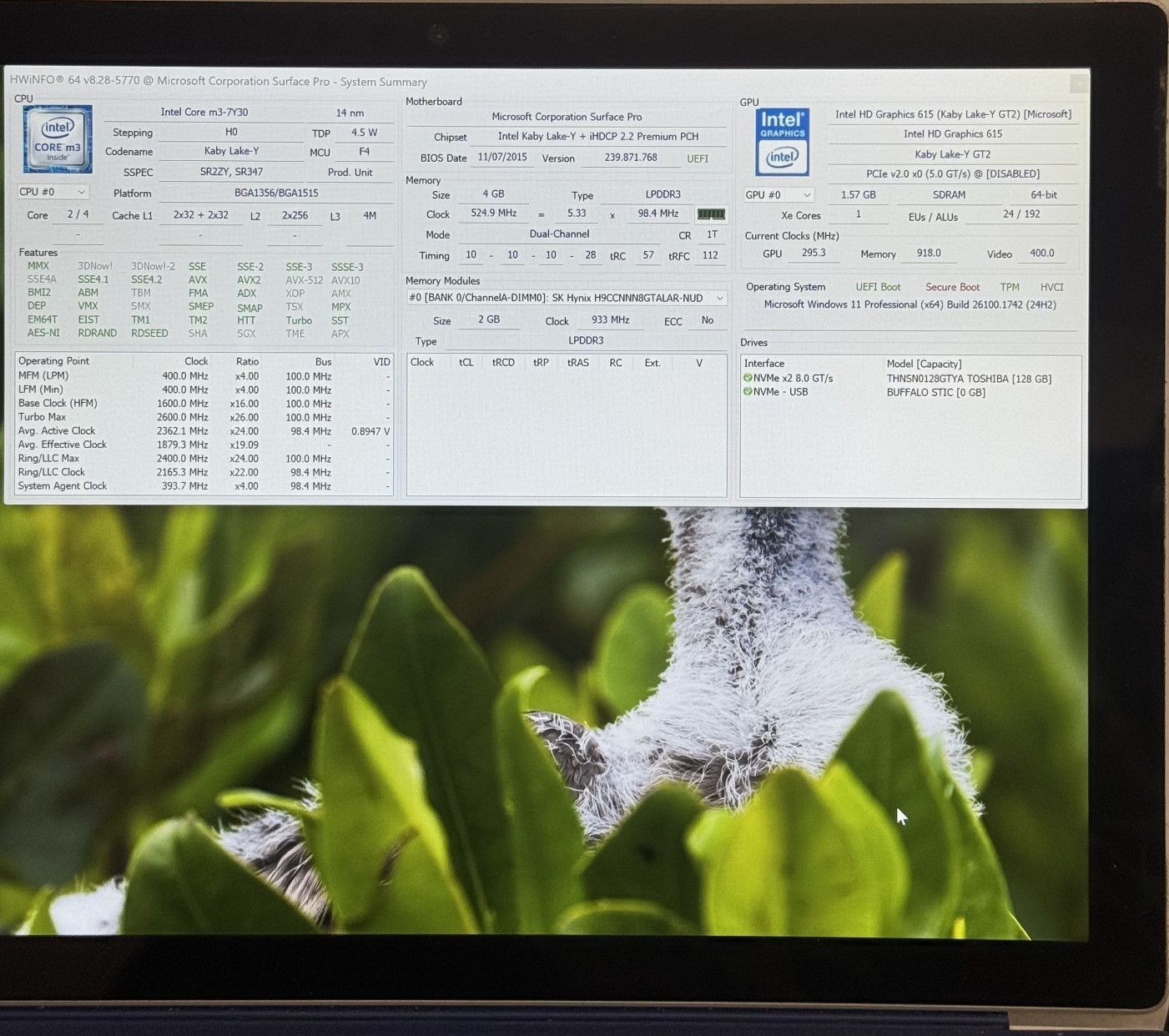The image size is (1169, 1036).
Task: Click the Chipset Intel Kaby Lake-Y value
Action: 598,137
